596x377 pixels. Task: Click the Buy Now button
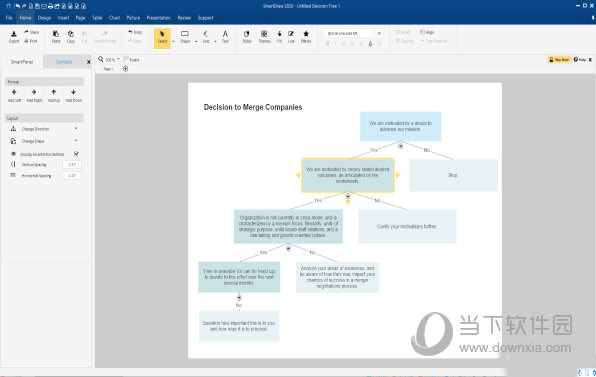(559, 60)
